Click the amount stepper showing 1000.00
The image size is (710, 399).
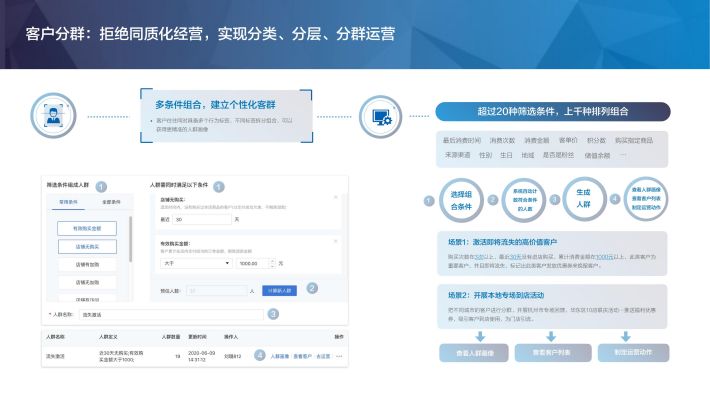coord(255,263)
